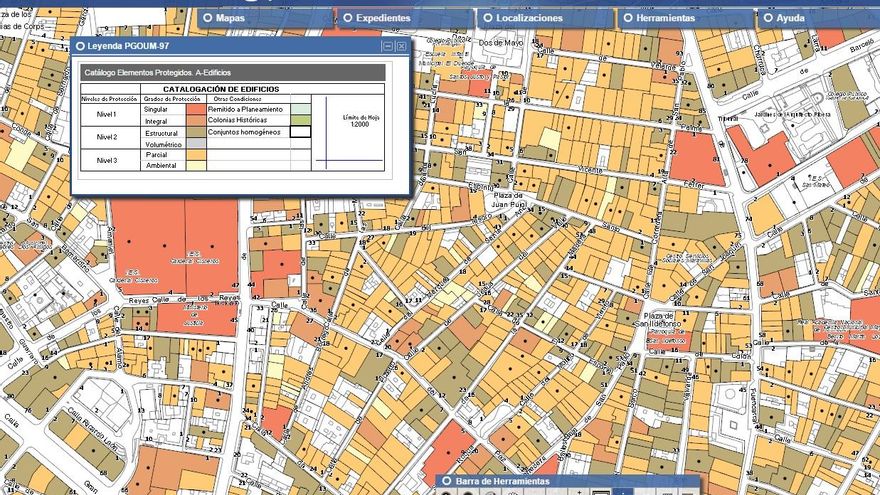Pick the Estructural color swatch

point(196,132)
